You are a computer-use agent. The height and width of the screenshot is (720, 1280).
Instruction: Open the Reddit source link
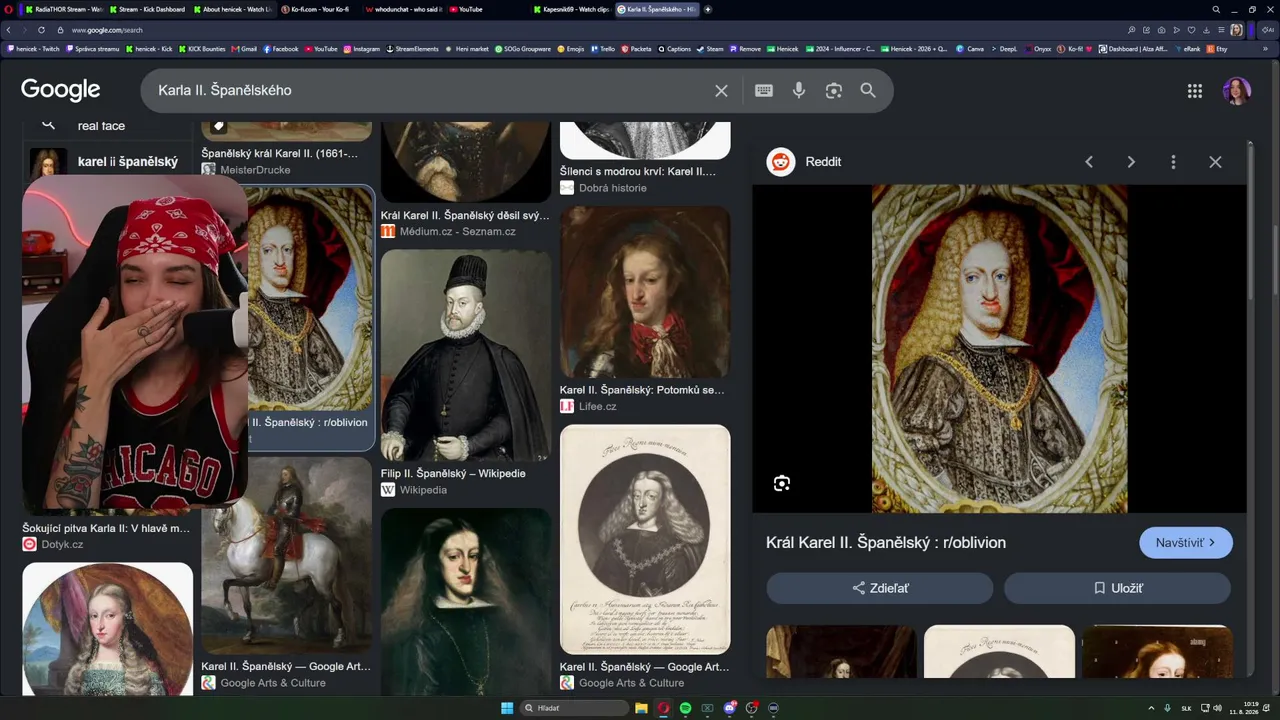[x=804, y=162]
